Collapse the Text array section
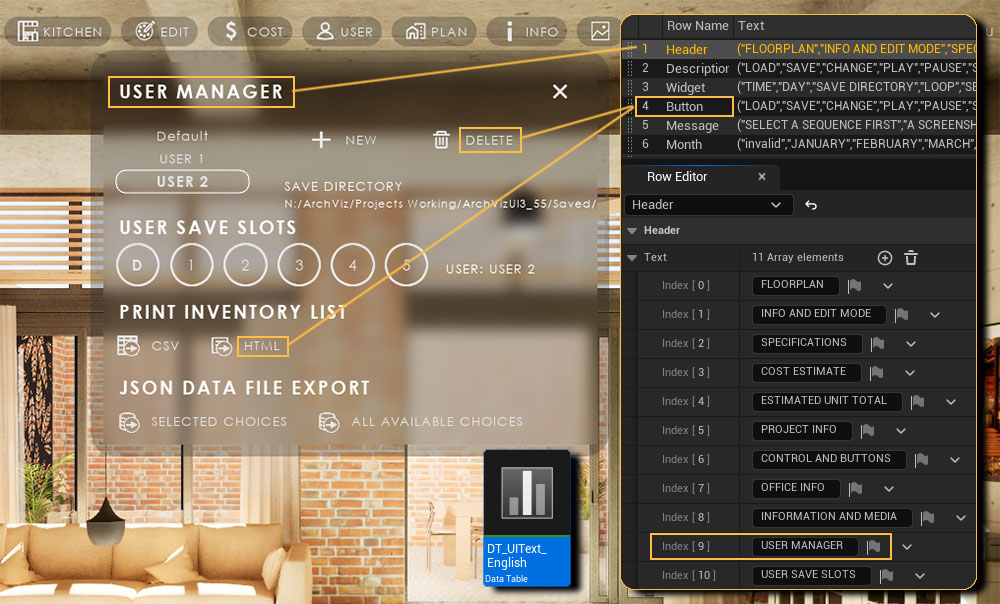The width and height of the screenshot is (1000, 604). pyautogui.click(x=632, y=258)
